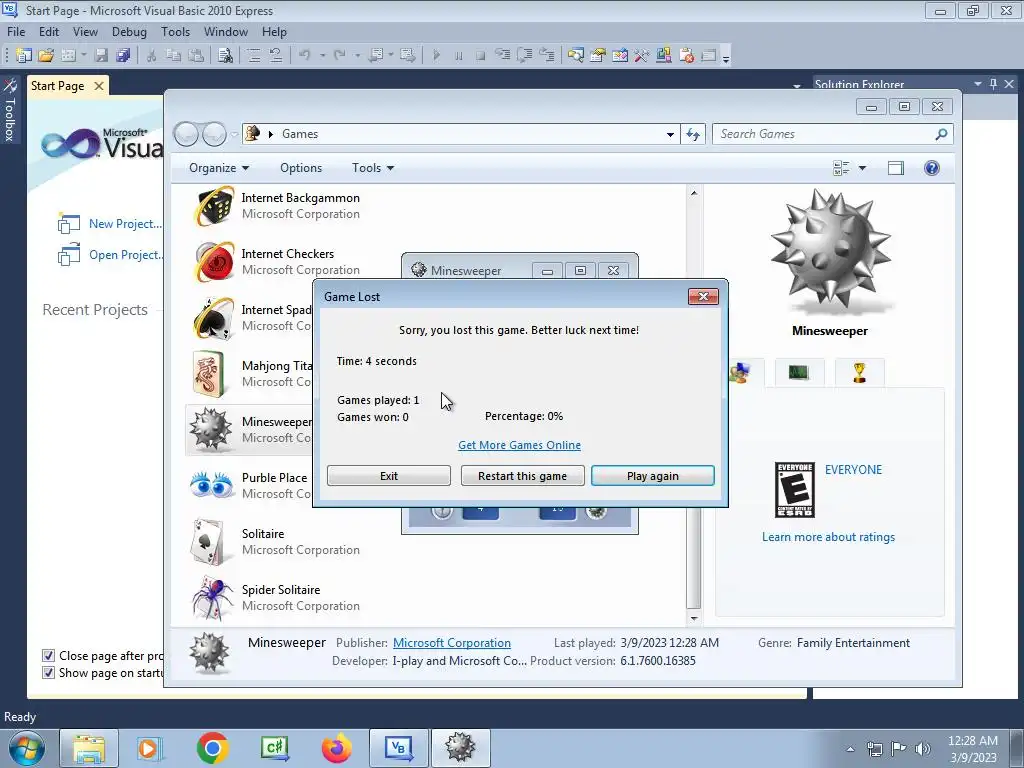Open Windows Start orb

pyautogui.click(x=26, y=748)
